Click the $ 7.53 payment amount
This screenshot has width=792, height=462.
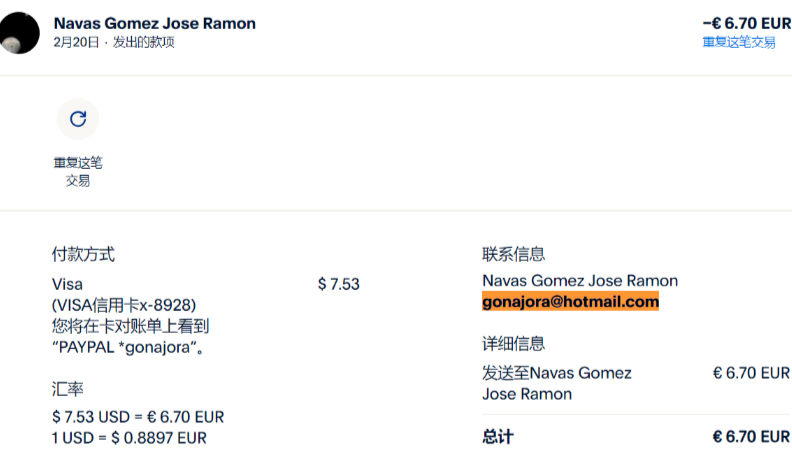pos(338,284)
